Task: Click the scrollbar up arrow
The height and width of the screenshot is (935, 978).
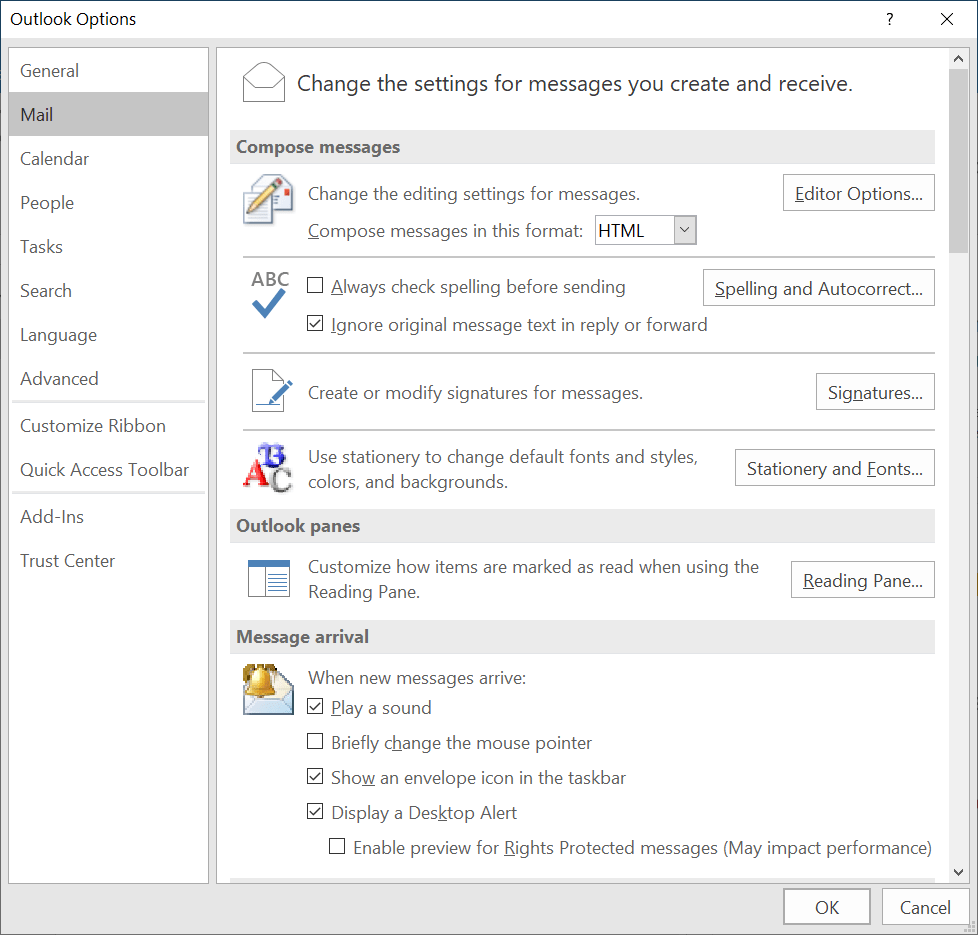Action: [958, 59]
